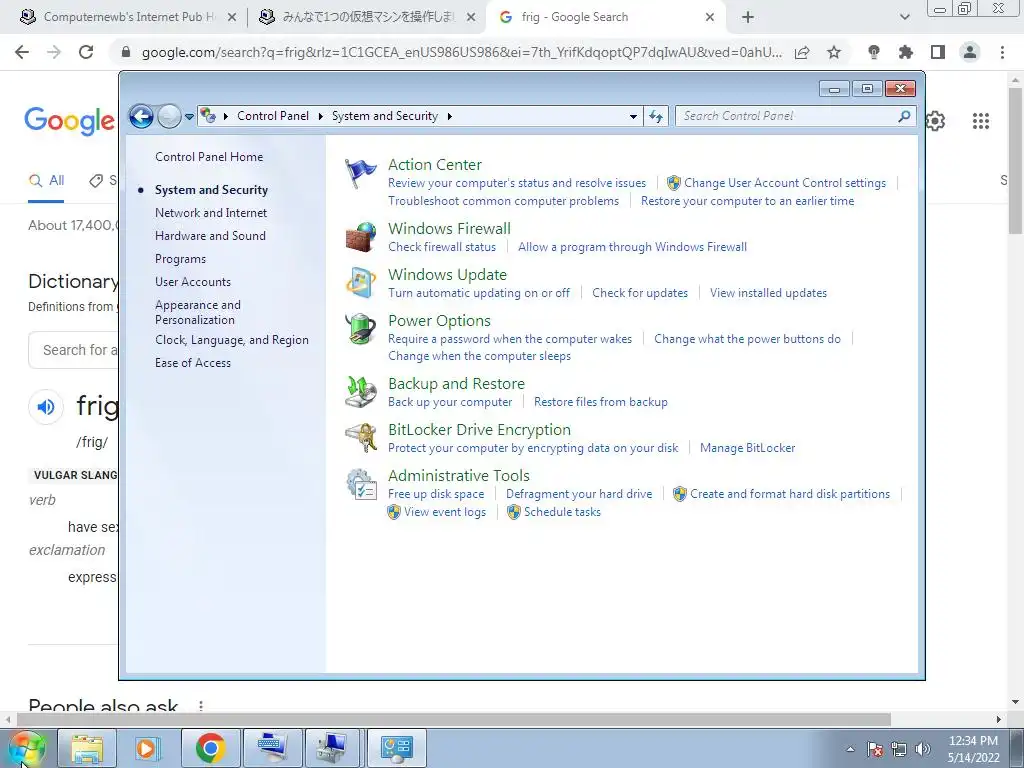Image resolution: width=1024 pixels, height=768 pixels.
Task: Open the Windows Start orb
Action: coord(27,748)
